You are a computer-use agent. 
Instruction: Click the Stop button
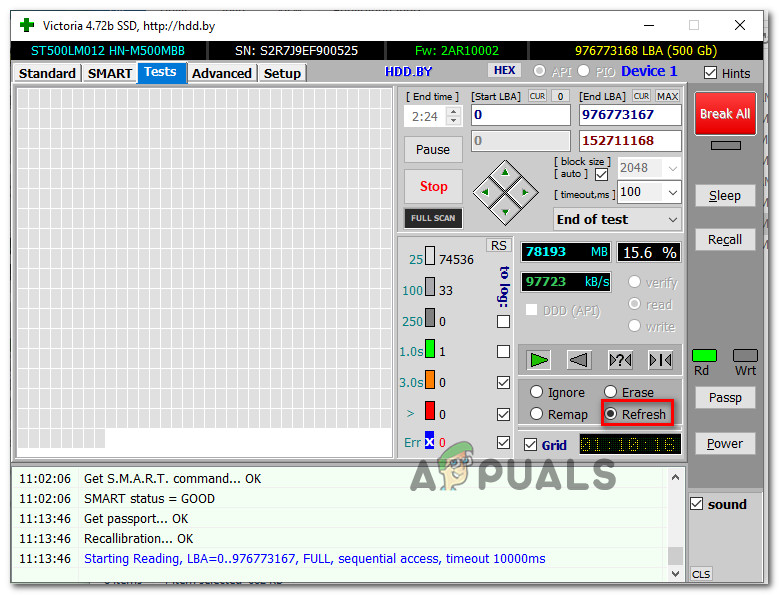(433, 186)
